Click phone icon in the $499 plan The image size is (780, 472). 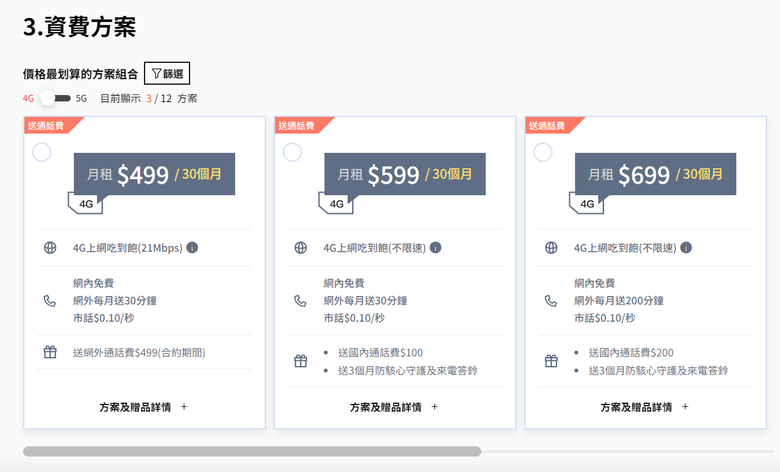click(50, 300)
